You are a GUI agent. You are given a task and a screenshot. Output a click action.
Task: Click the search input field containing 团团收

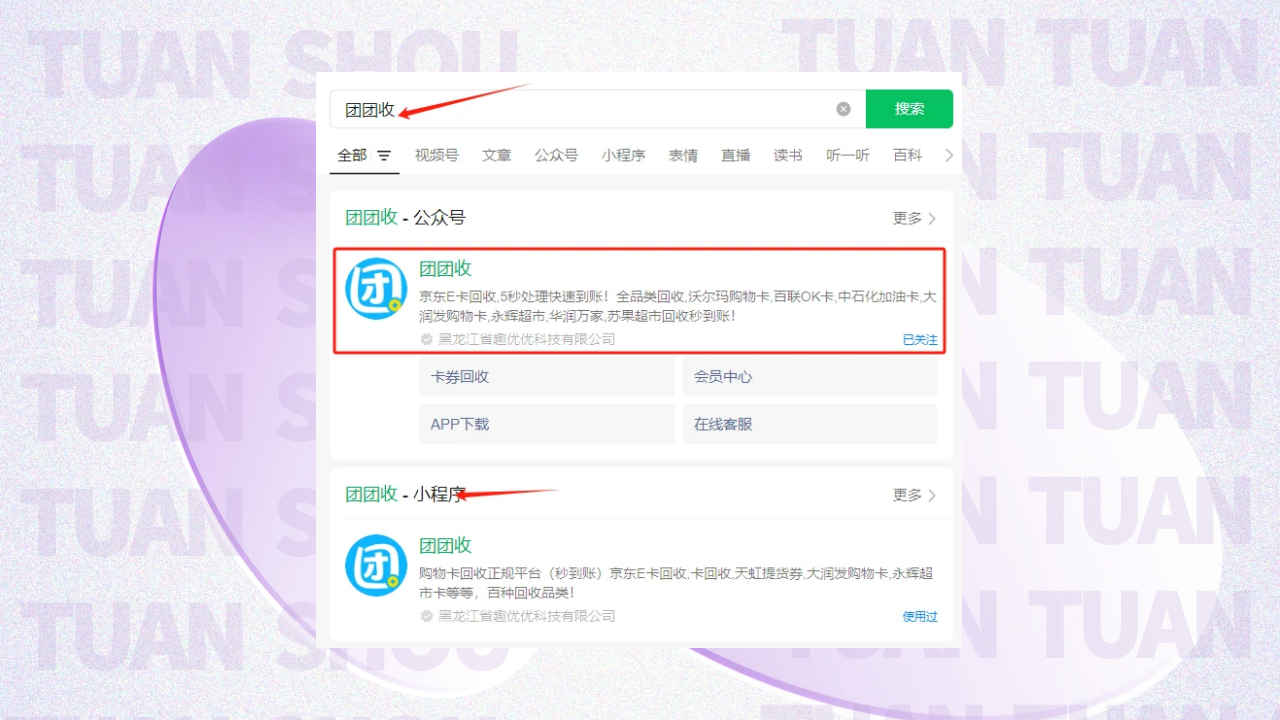pos(597,109)
